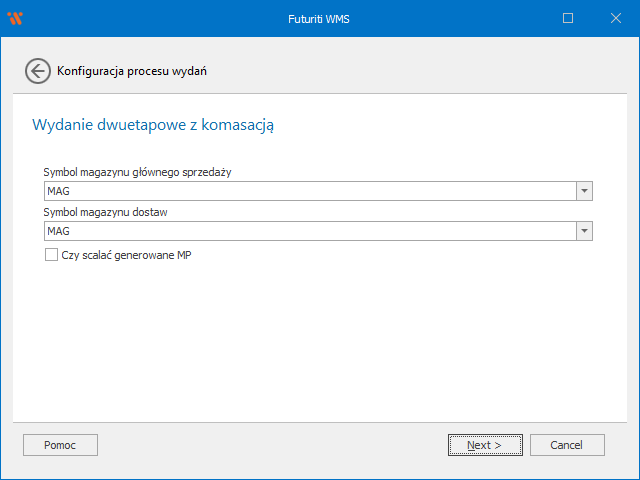This screenshot has width=640, height=480.
Task: Proceed with the Next > button
Action: (x=485, y=445)
